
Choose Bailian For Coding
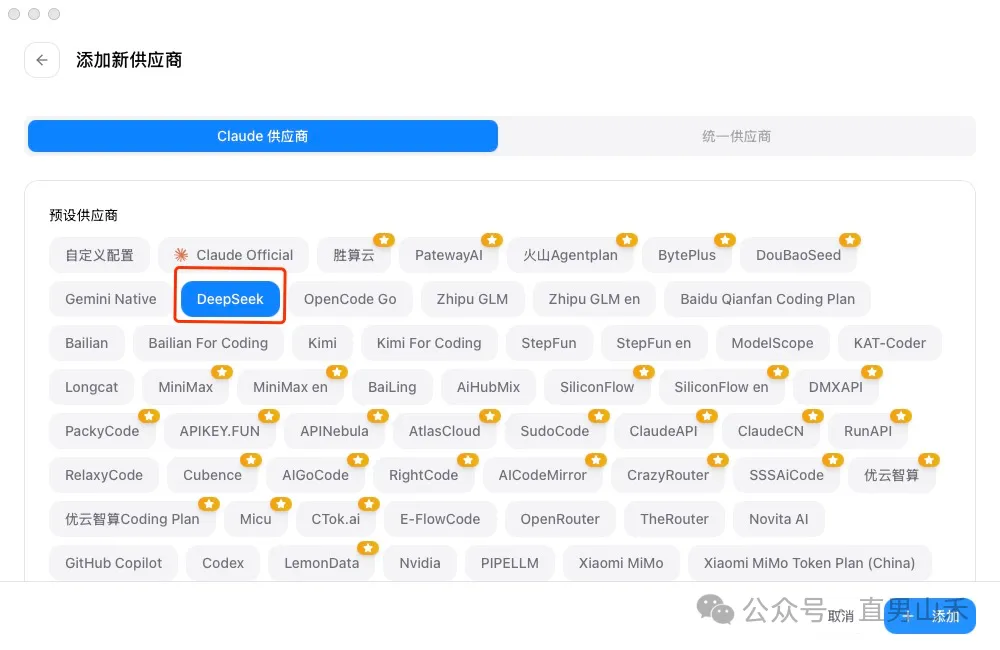coord(208,343)
